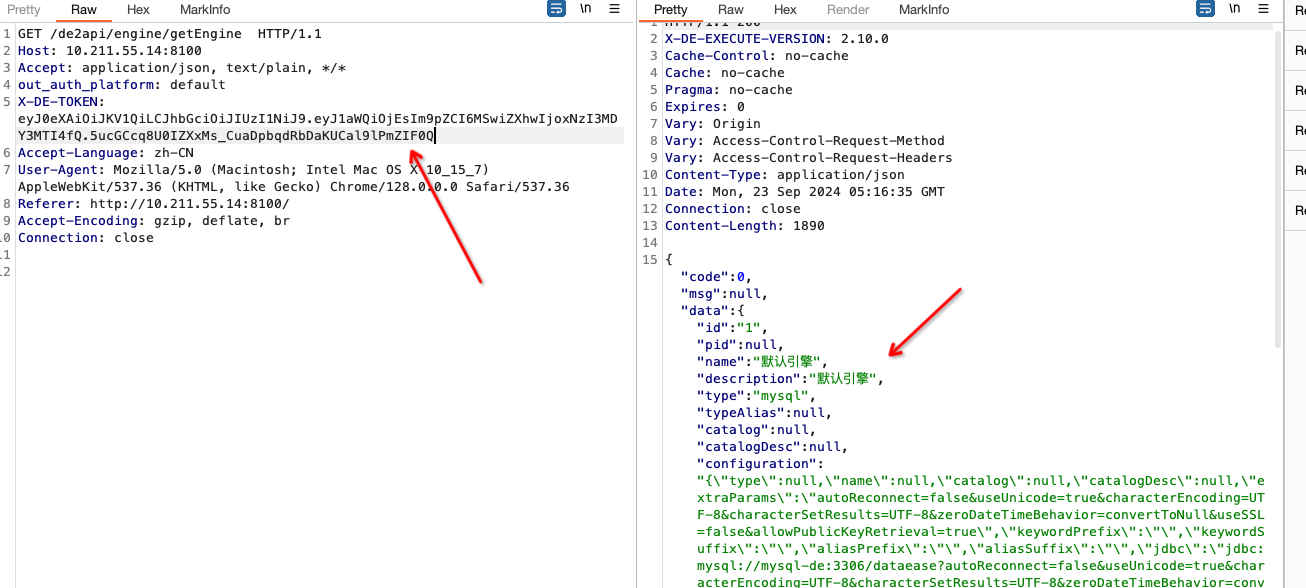
Task: Open the response viewer hamburger options menu
Action: pyautogui.click(x=1263, y=9)
